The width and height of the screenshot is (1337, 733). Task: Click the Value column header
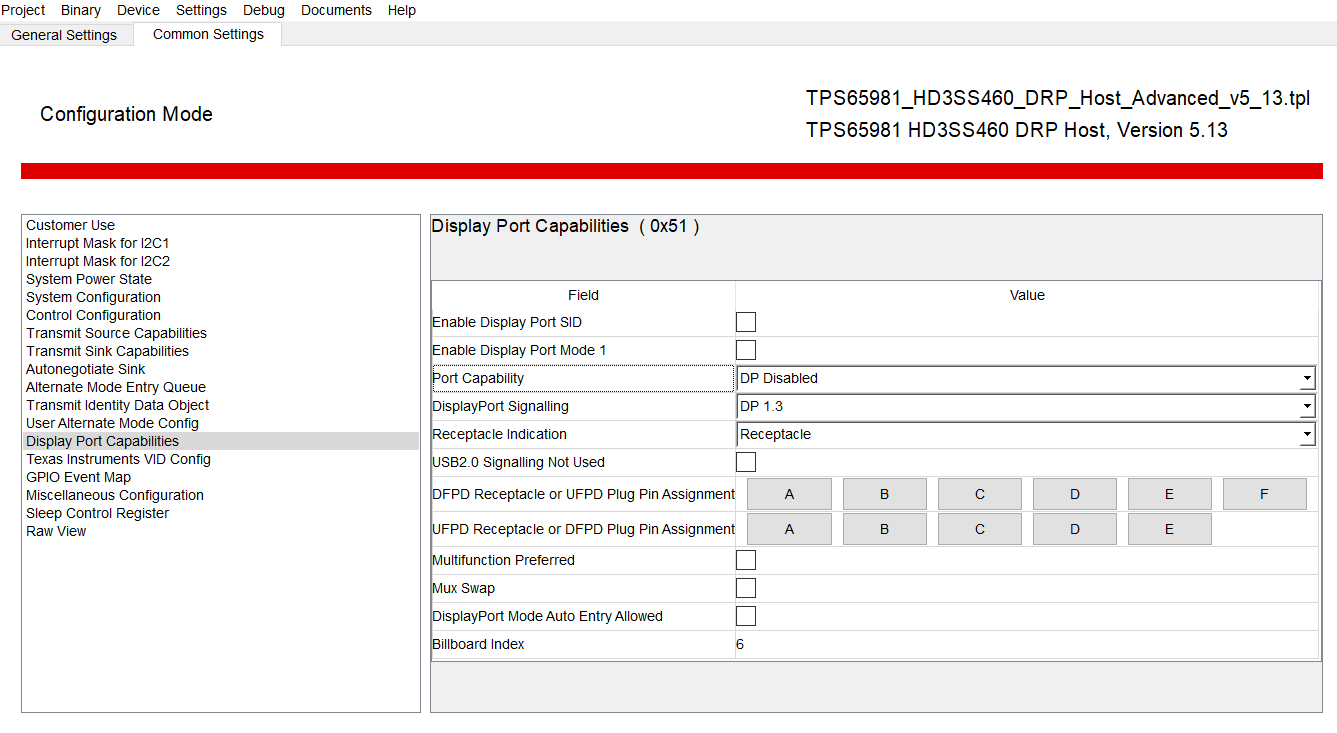pyautogui.click(x=1027, y=295)
